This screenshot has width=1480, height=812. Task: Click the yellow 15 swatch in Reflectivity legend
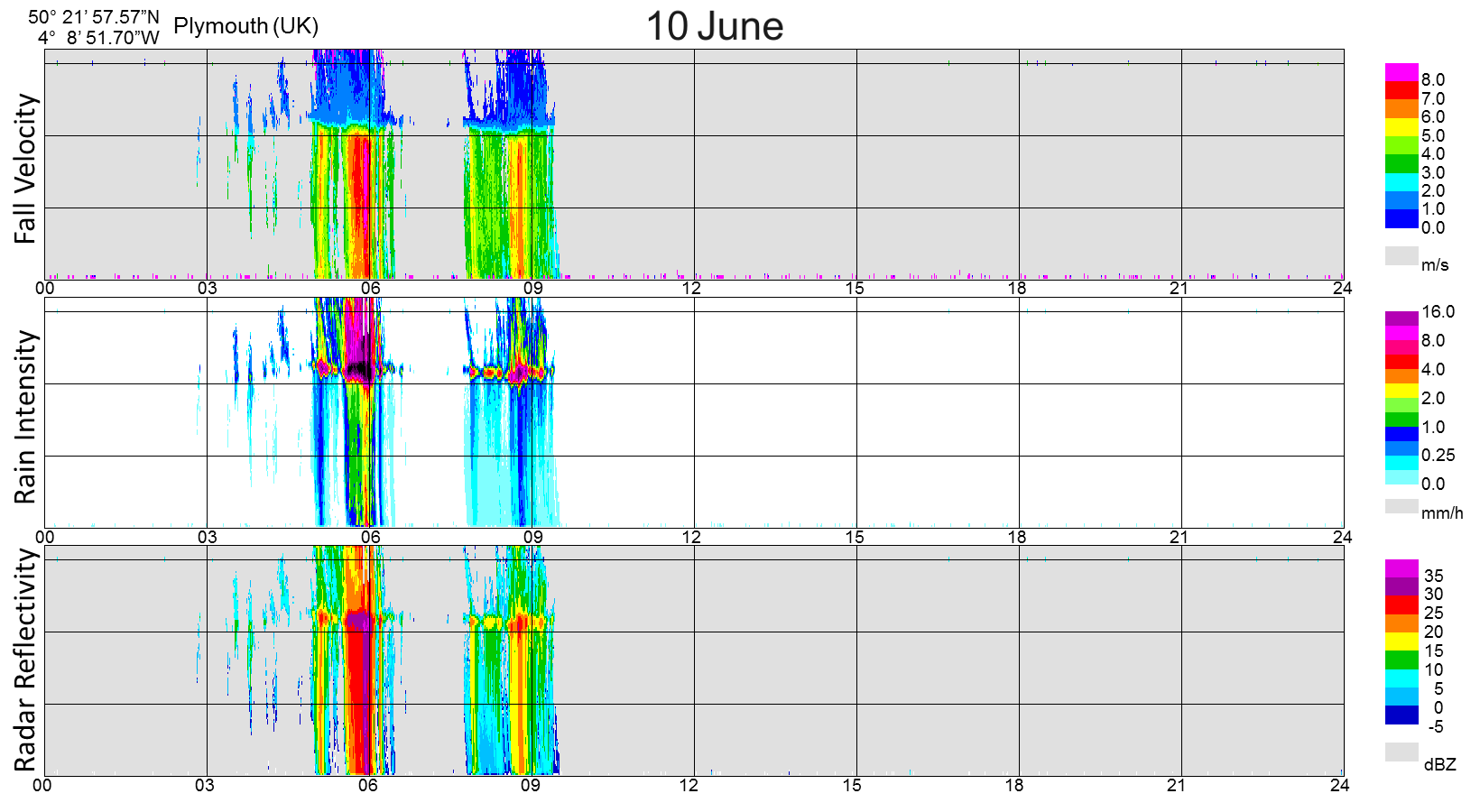pyautogui.click(x=1401, y=641)
